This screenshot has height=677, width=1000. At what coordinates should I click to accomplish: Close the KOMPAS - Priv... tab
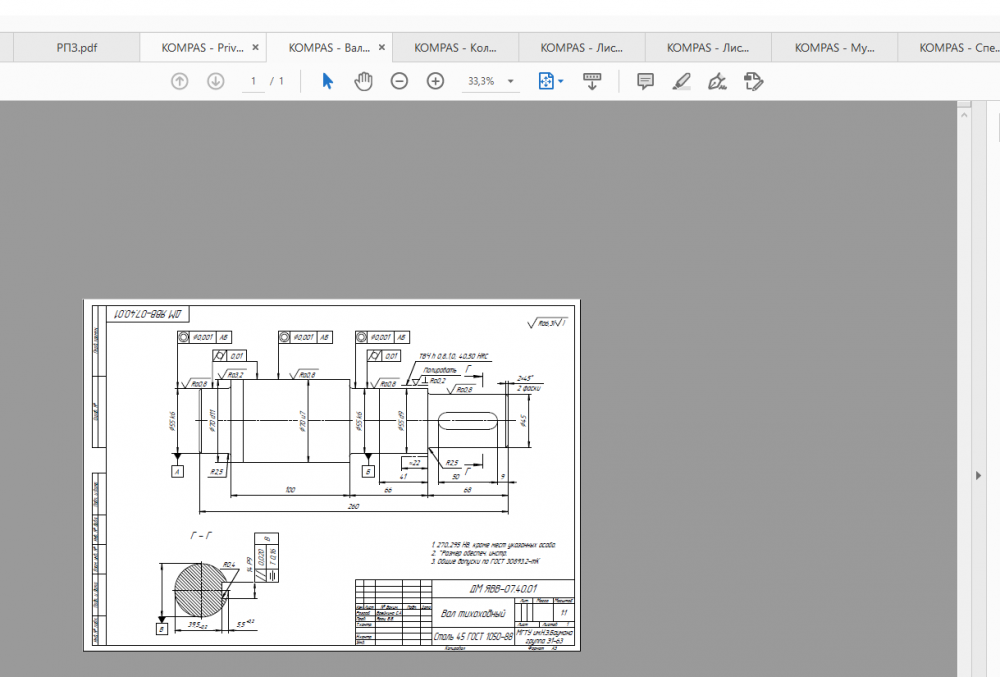point(255,47)
